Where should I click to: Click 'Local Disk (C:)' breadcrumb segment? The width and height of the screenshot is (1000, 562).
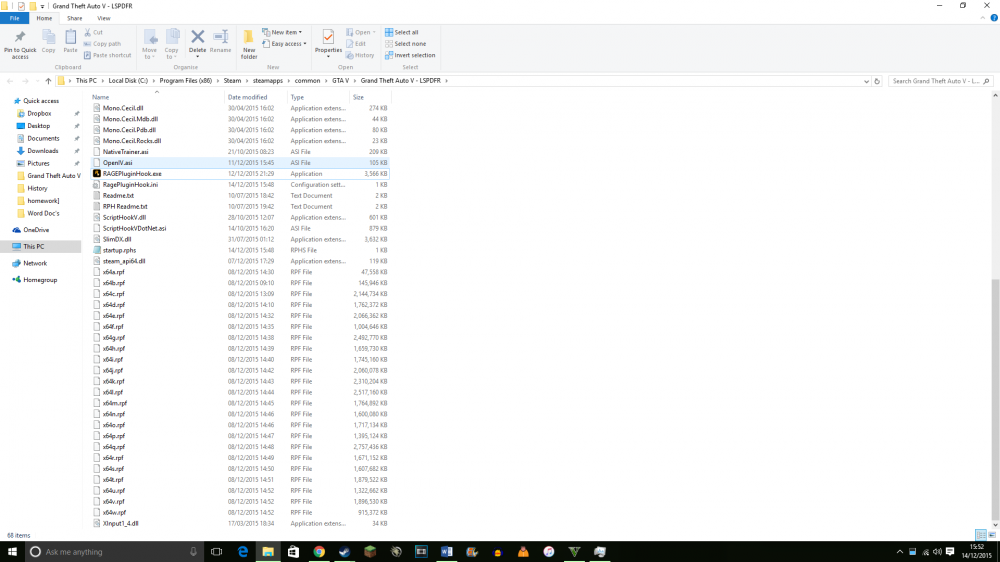(x=128, y=81)
